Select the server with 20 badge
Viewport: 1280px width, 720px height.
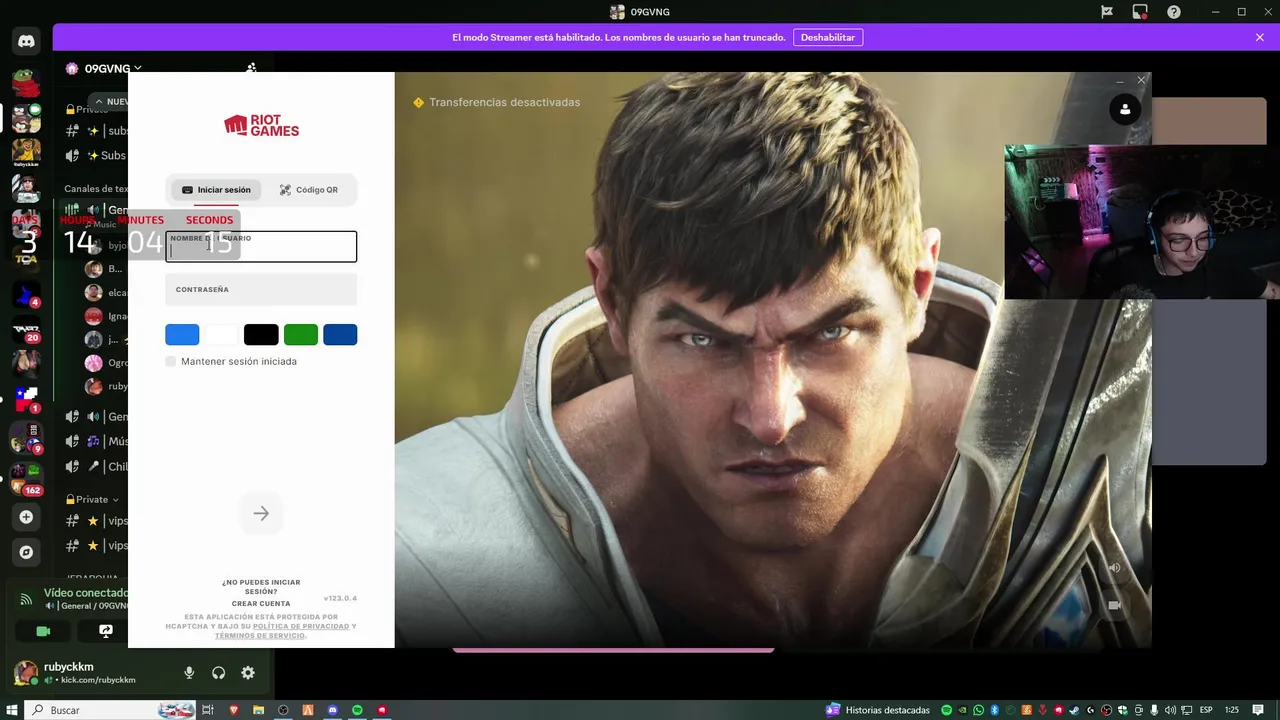coord(26,330)
